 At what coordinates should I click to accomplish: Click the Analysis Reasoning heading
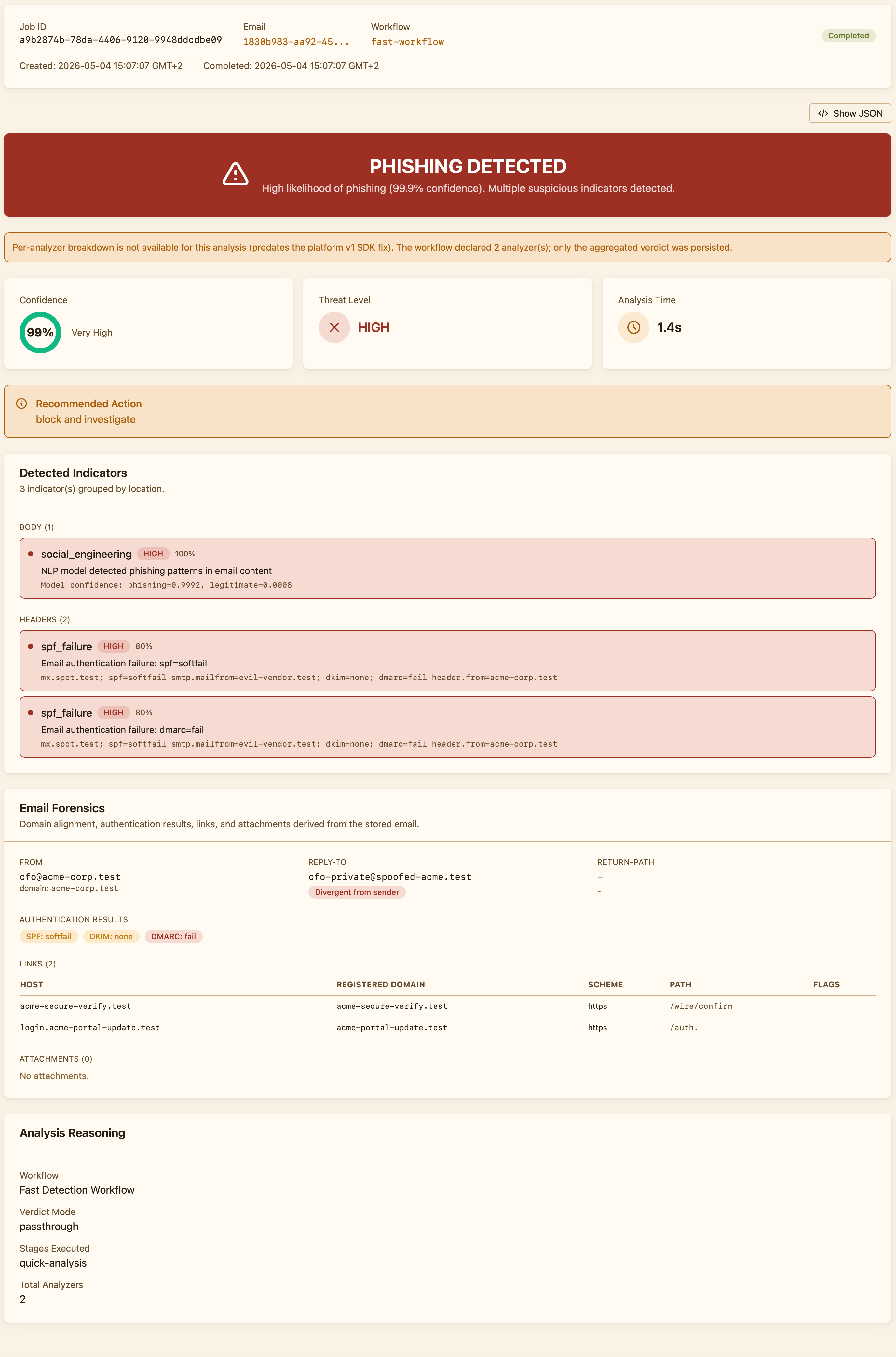coord(73,1133)
